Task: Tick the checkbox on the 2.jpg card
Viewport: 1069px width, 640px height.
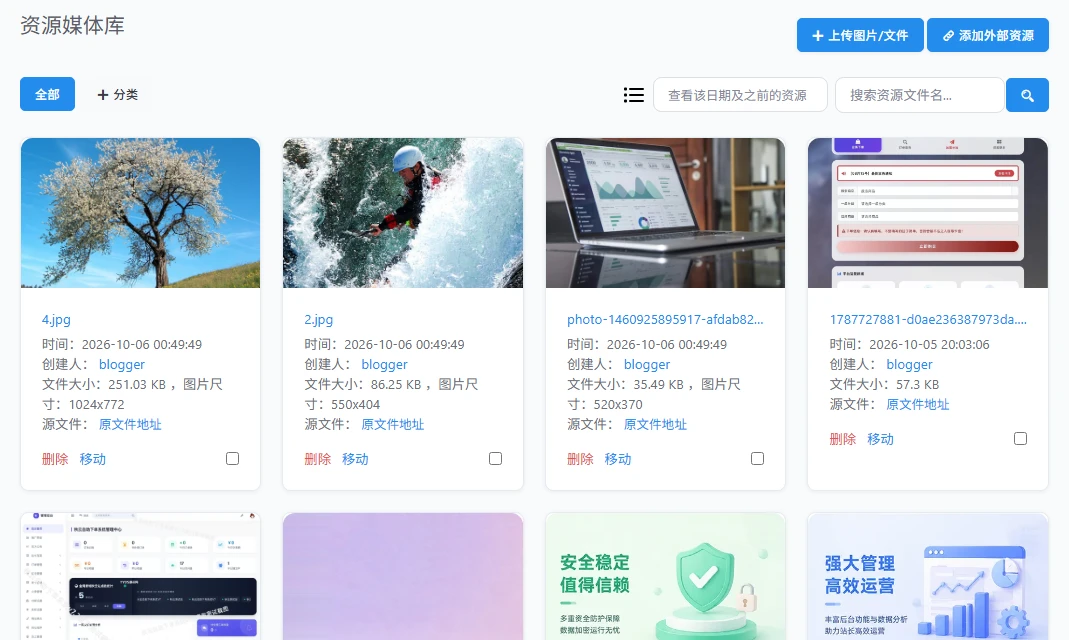Action: tap(496, 459)
